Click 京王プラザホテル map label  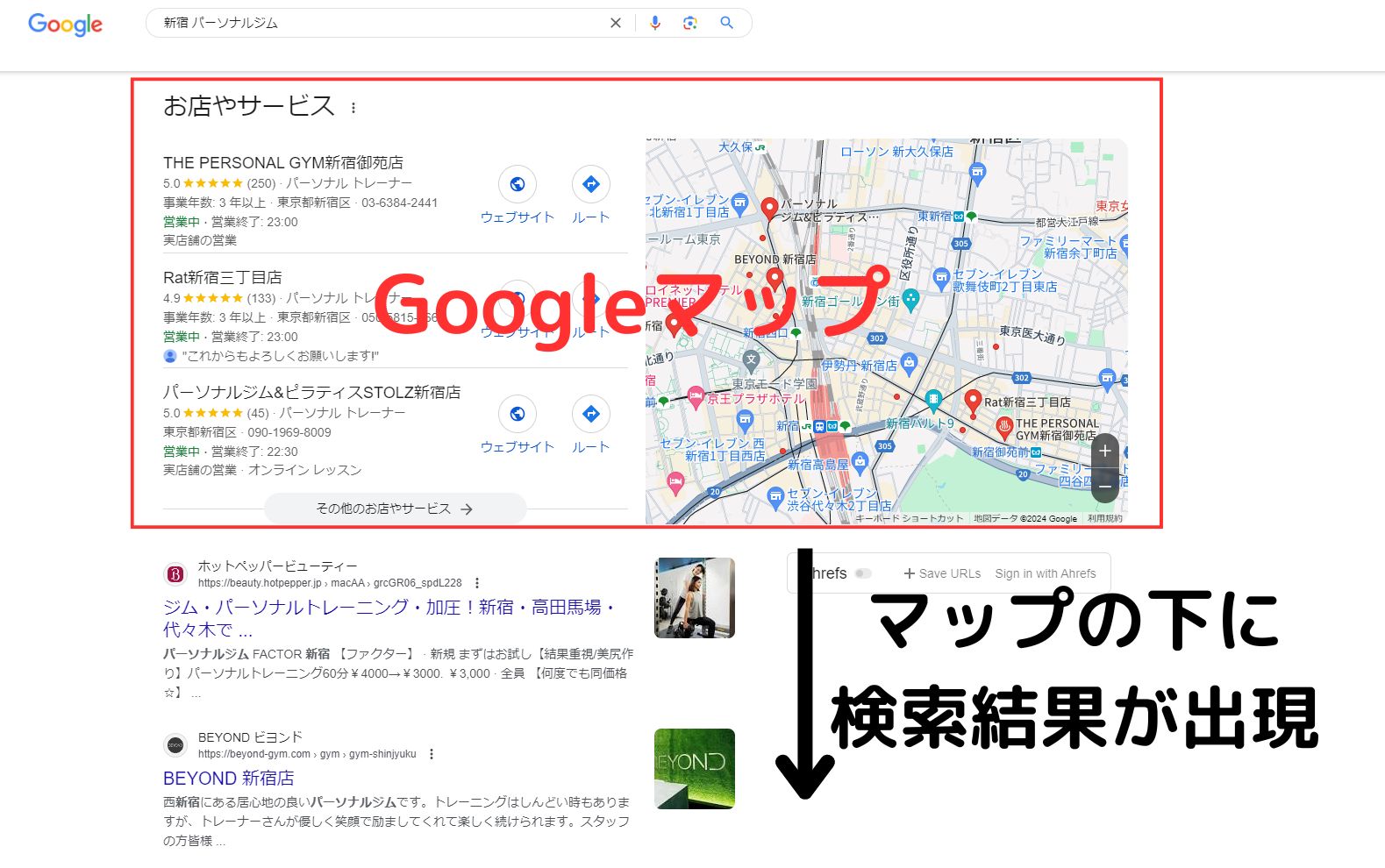(755, 398)
